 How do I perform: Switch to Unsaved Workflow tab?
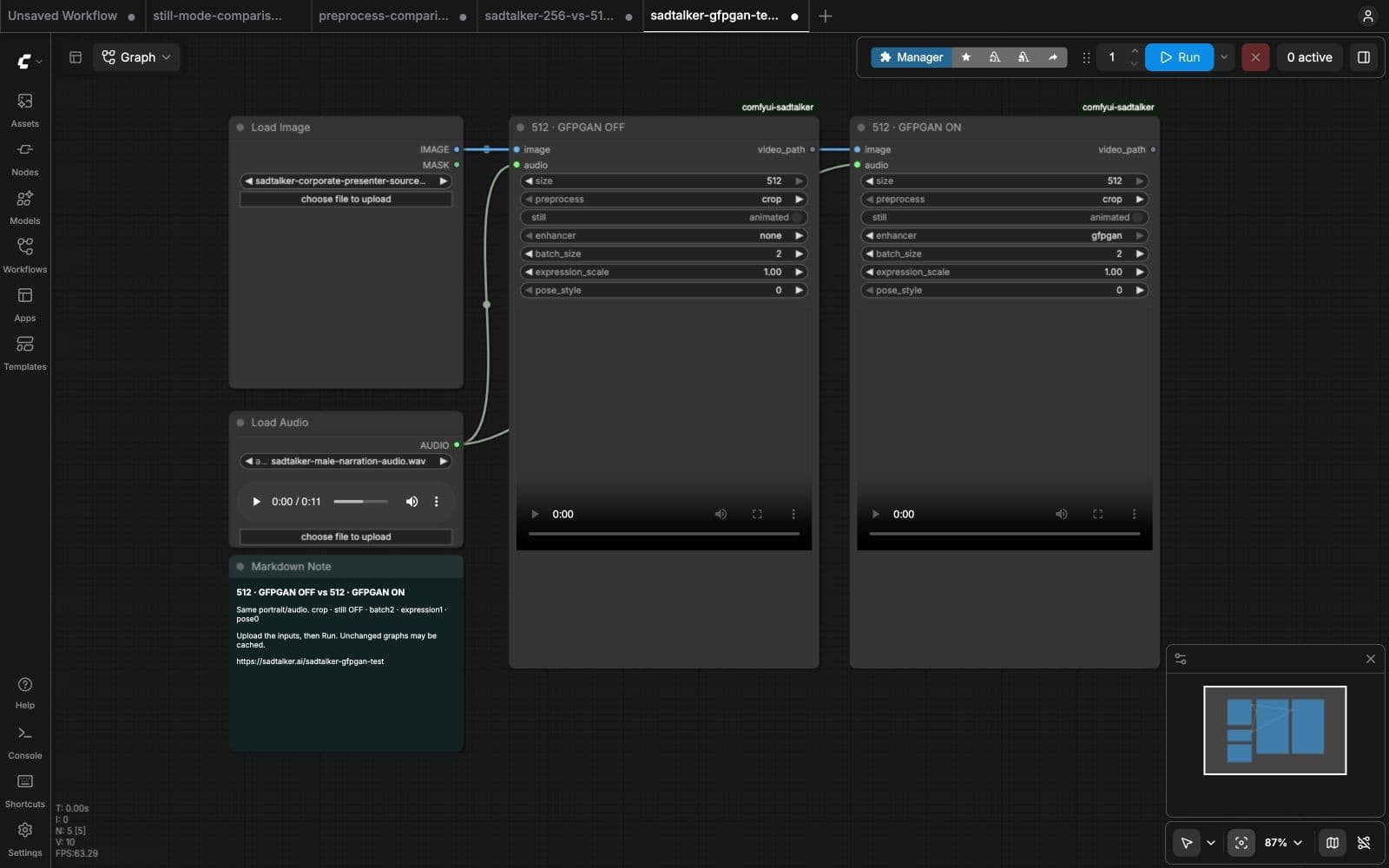click(71, 16)
